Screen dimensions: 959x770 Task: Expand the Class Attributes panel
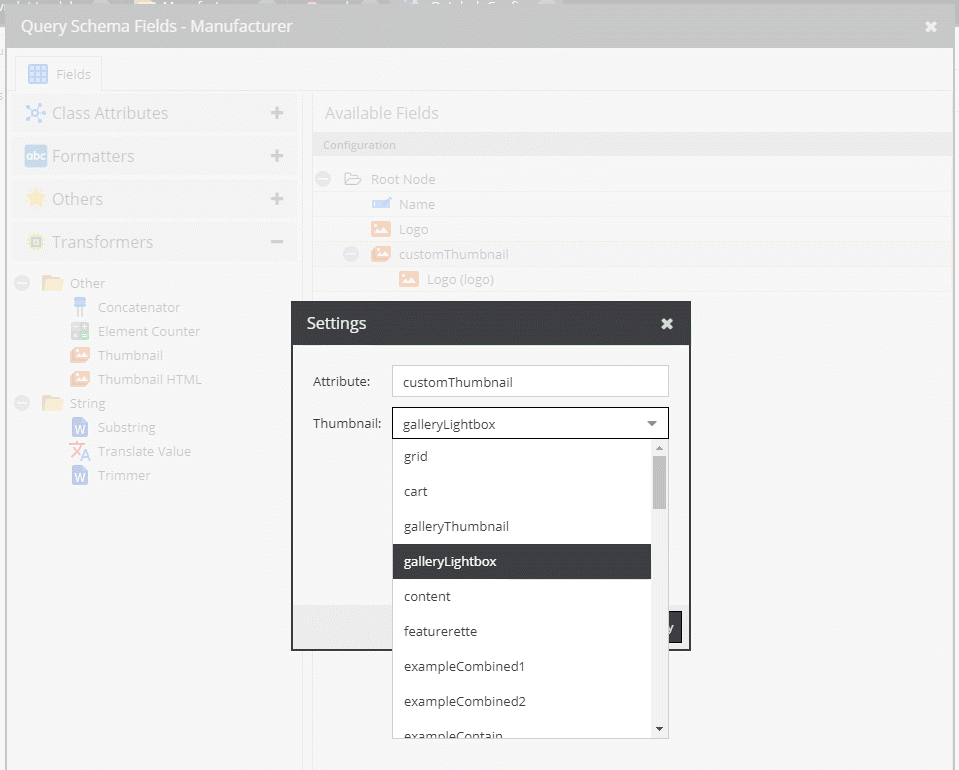[x=277, y=113]
